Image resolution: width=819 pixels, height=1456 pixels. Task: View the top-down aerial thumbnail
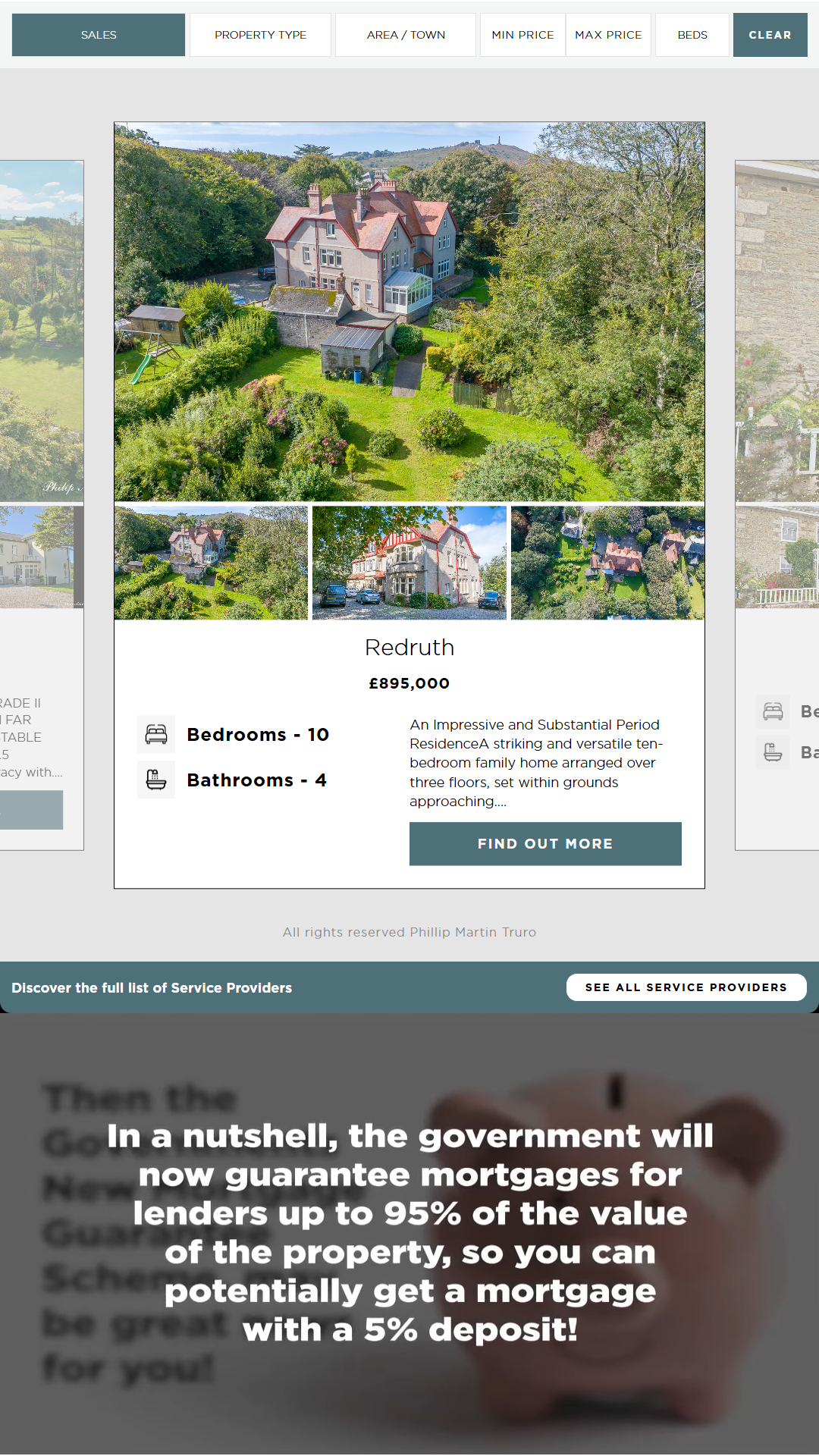coord(607,563)
